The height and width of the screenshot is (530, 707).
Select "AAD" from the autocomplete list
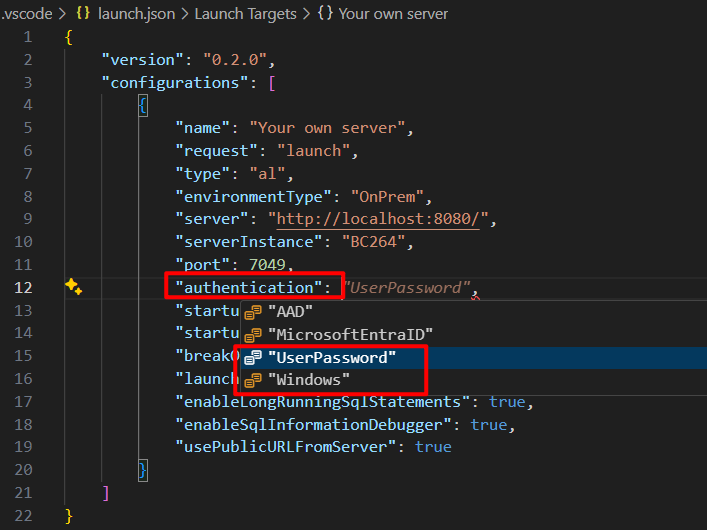(290, 311)
